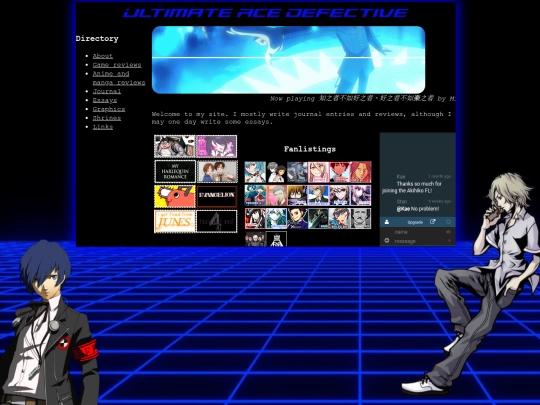The image size is (540, 405).
Task: Open the white figure on black fanlisting
Action: [276, 239]
